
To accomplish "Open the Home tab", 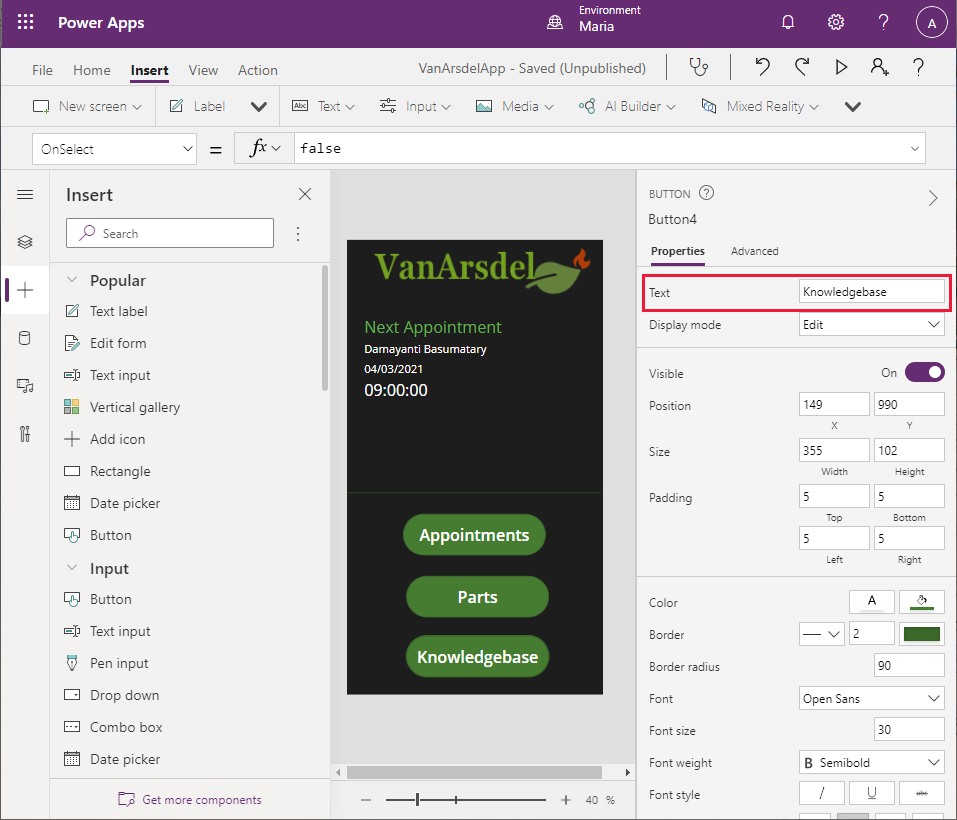I will tap(92, 70).
